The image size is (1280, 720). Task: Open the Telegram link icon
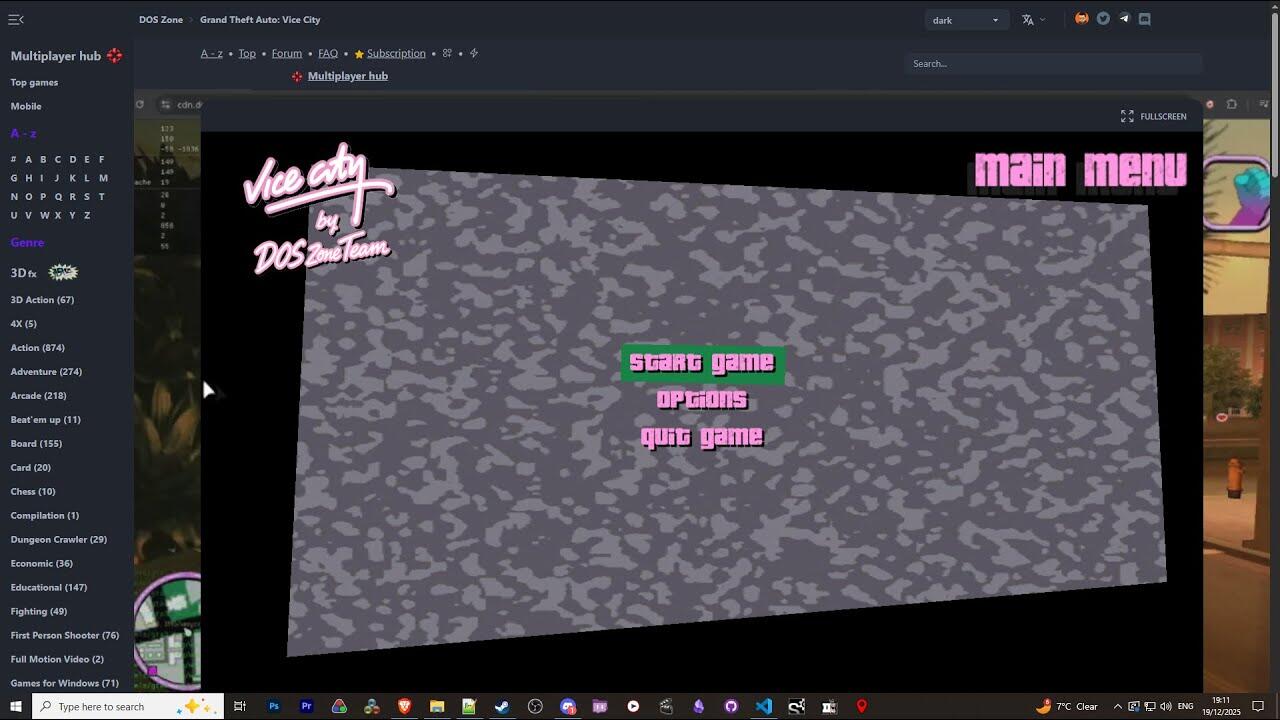1124,19
